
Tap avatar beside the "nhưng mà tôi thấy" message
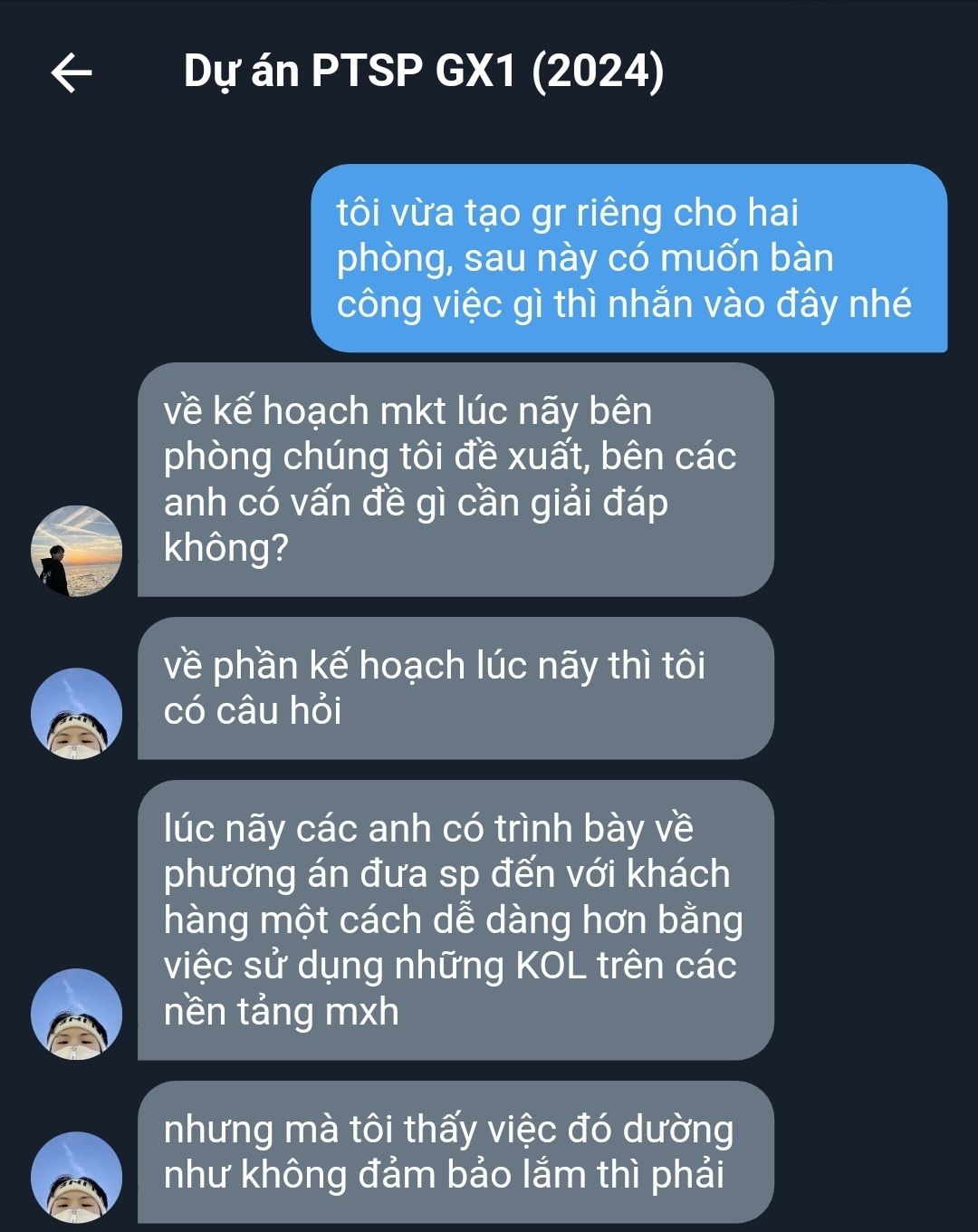tap(76, 1177)
